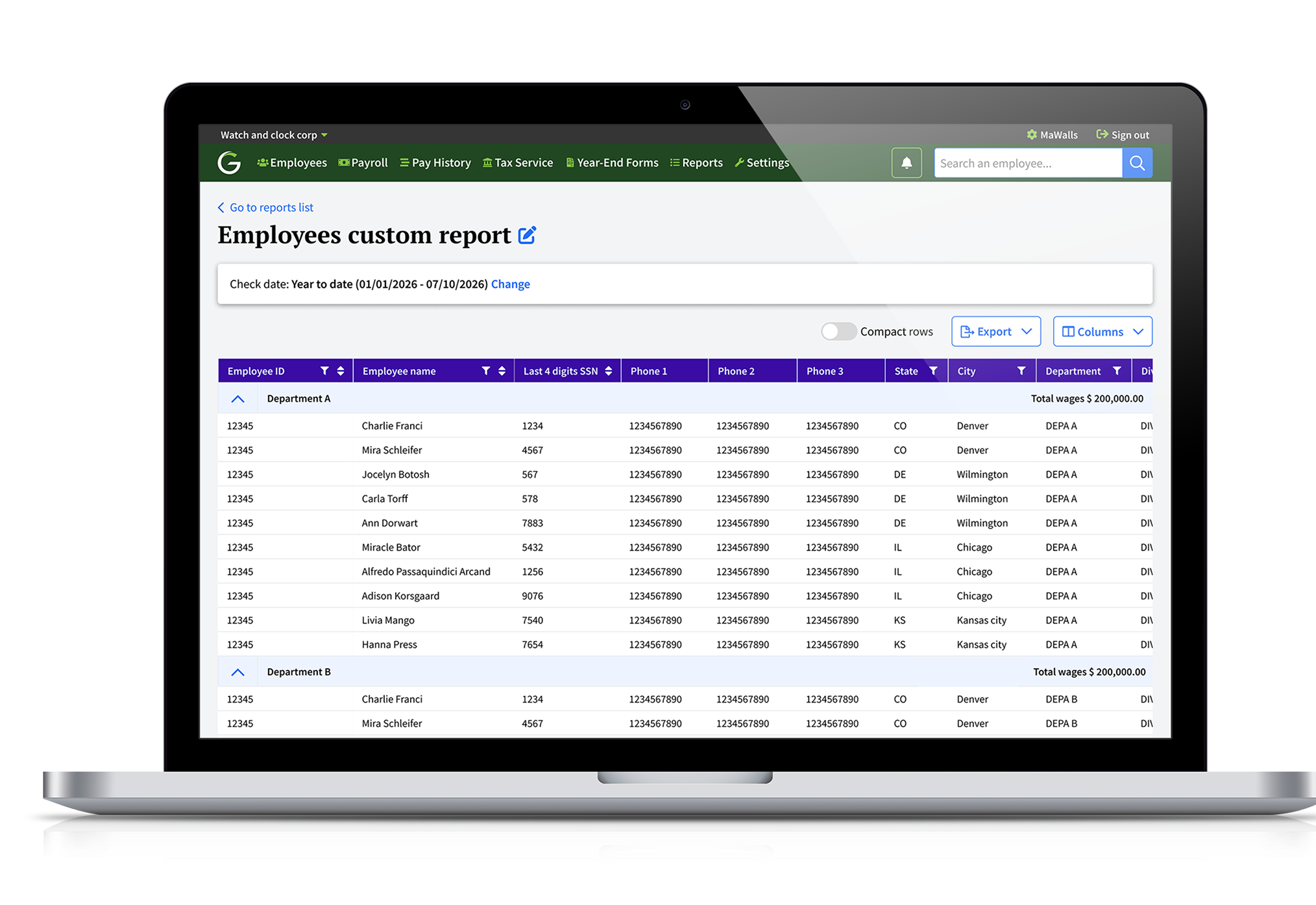
Task: Click DEPA B in Mira Schleifer row
Action: click(1061, 723)
